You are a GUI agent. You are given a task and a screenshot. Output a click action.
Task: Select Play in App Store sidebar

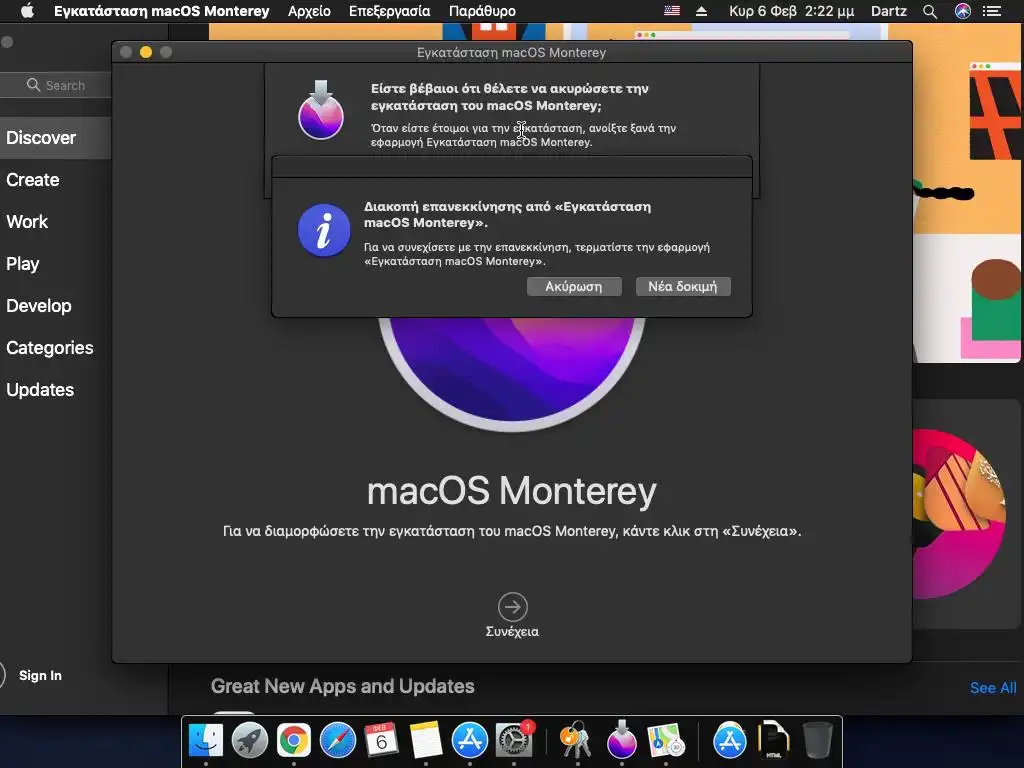[x=23, y=264]
